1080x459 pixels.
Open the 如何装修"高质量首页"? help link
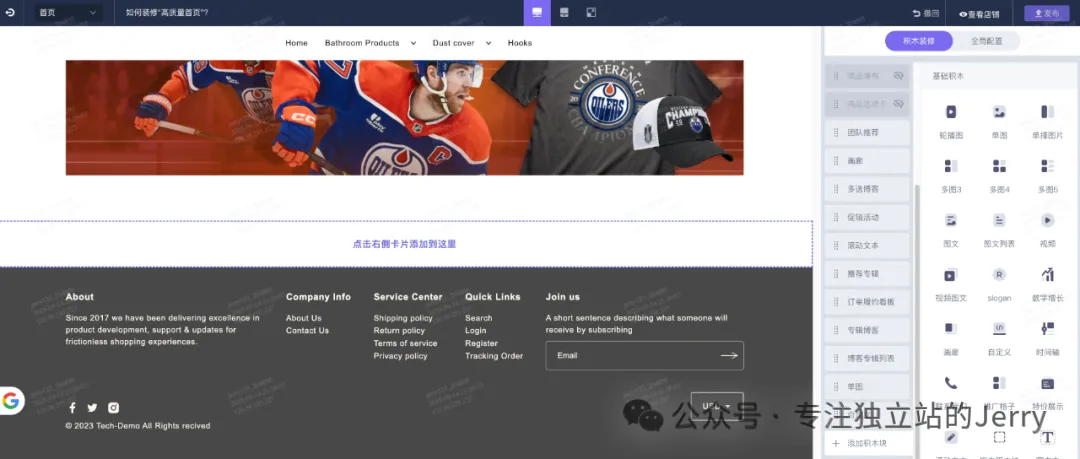[x=167, y=12]
